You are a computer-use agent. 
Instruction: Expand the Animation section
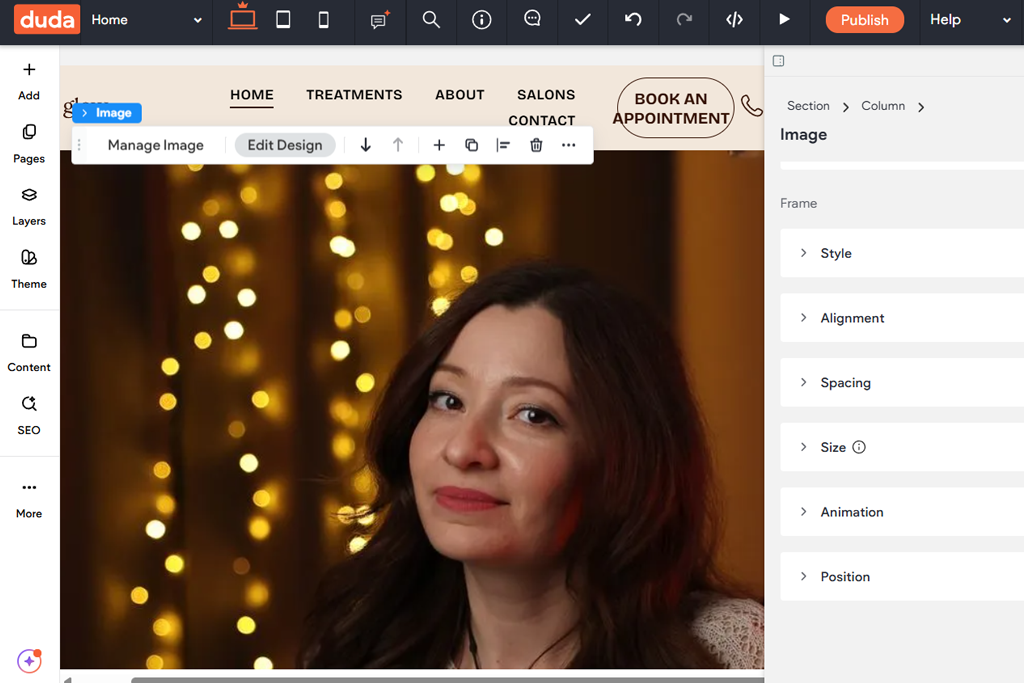851,512
